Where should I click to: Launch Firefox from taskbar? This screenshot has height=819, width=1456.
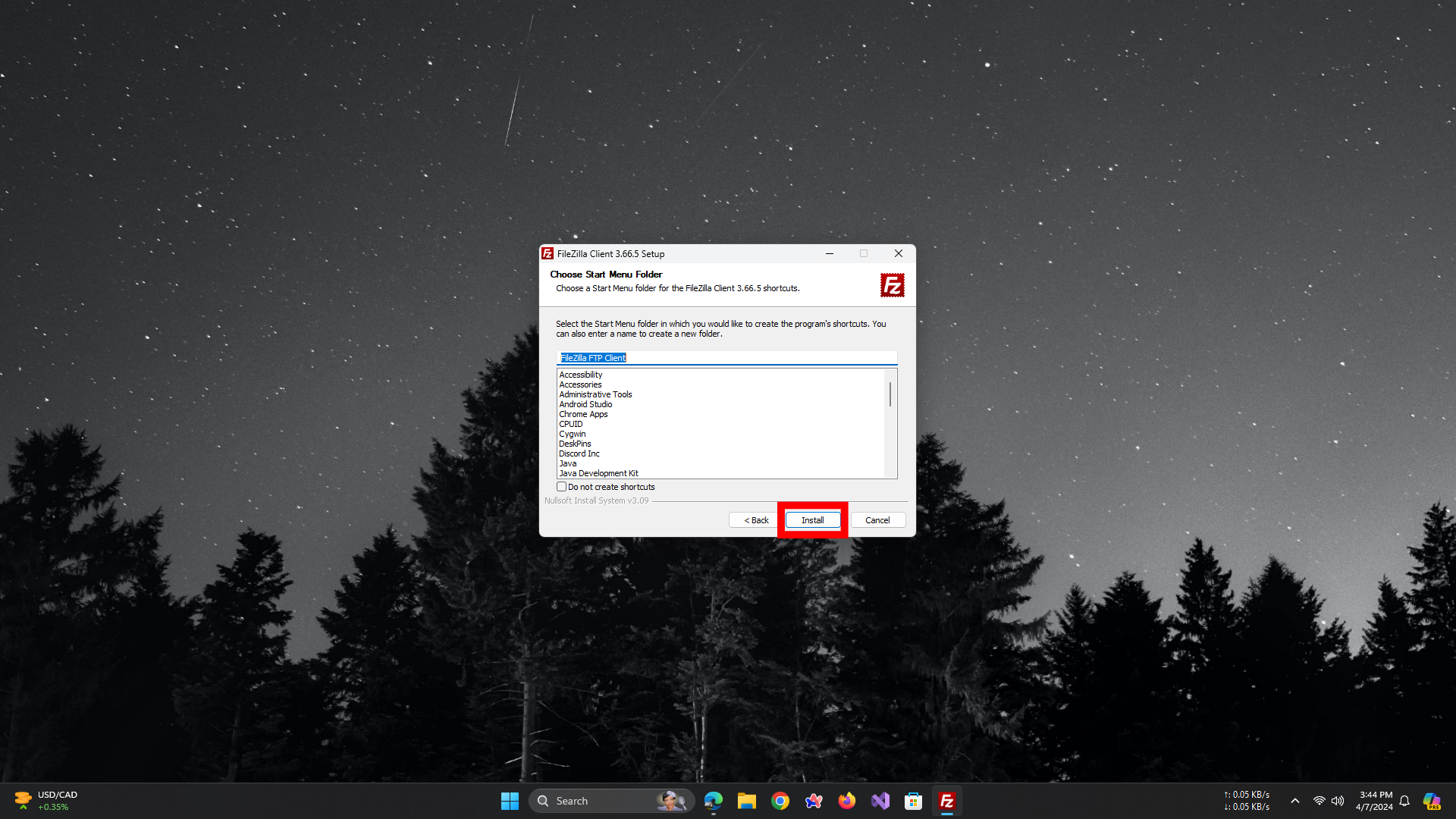click(x=846, y=801)
